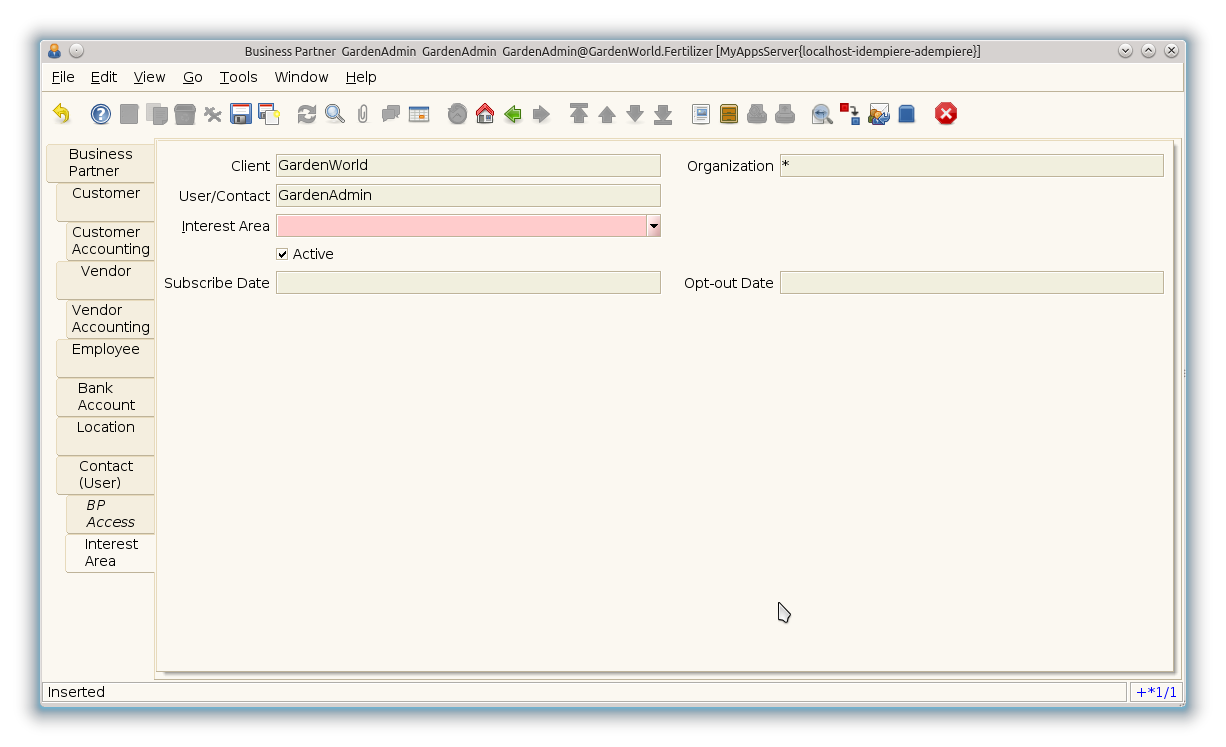Click the record position indicator in status bar

click(1156, 692)
